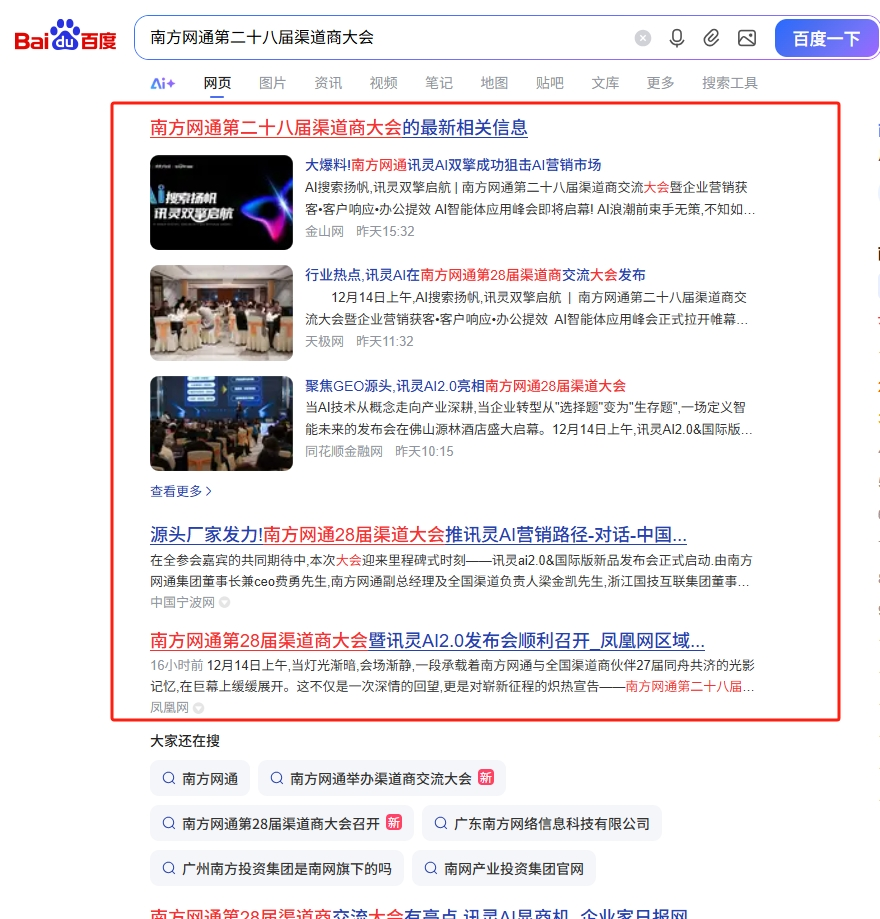This screenshot has width=880, height=919.
Task: Click the Baidu logo
Action: [65, 37]
